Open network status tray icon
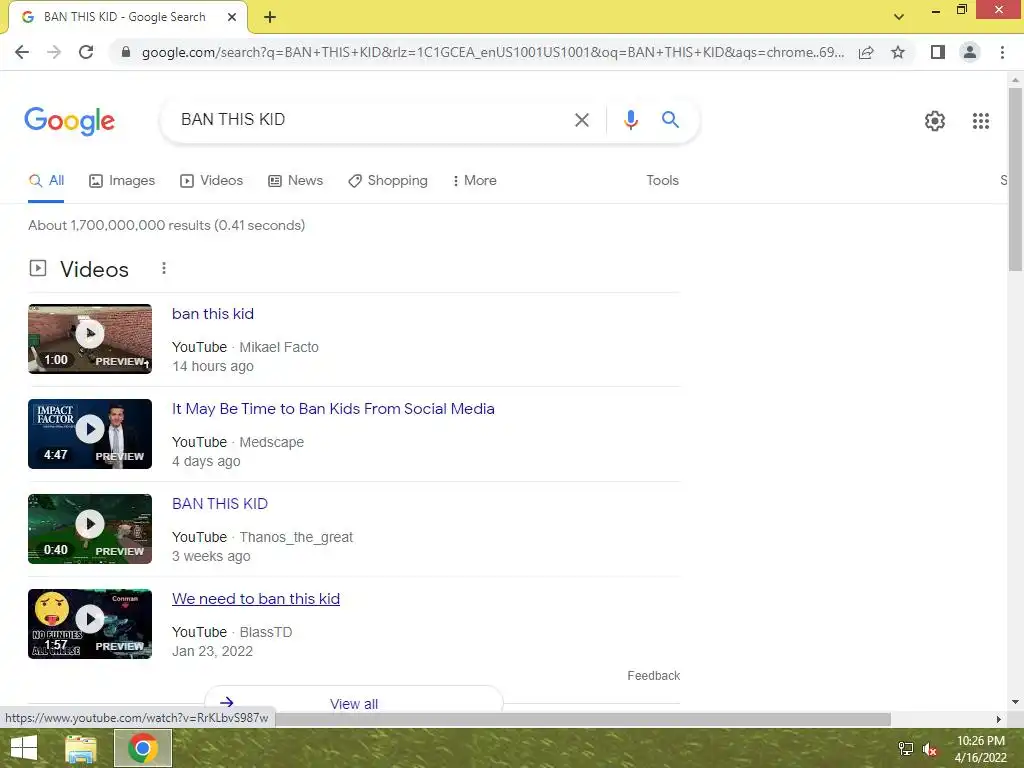1024x768 pixels. (905, 749)
